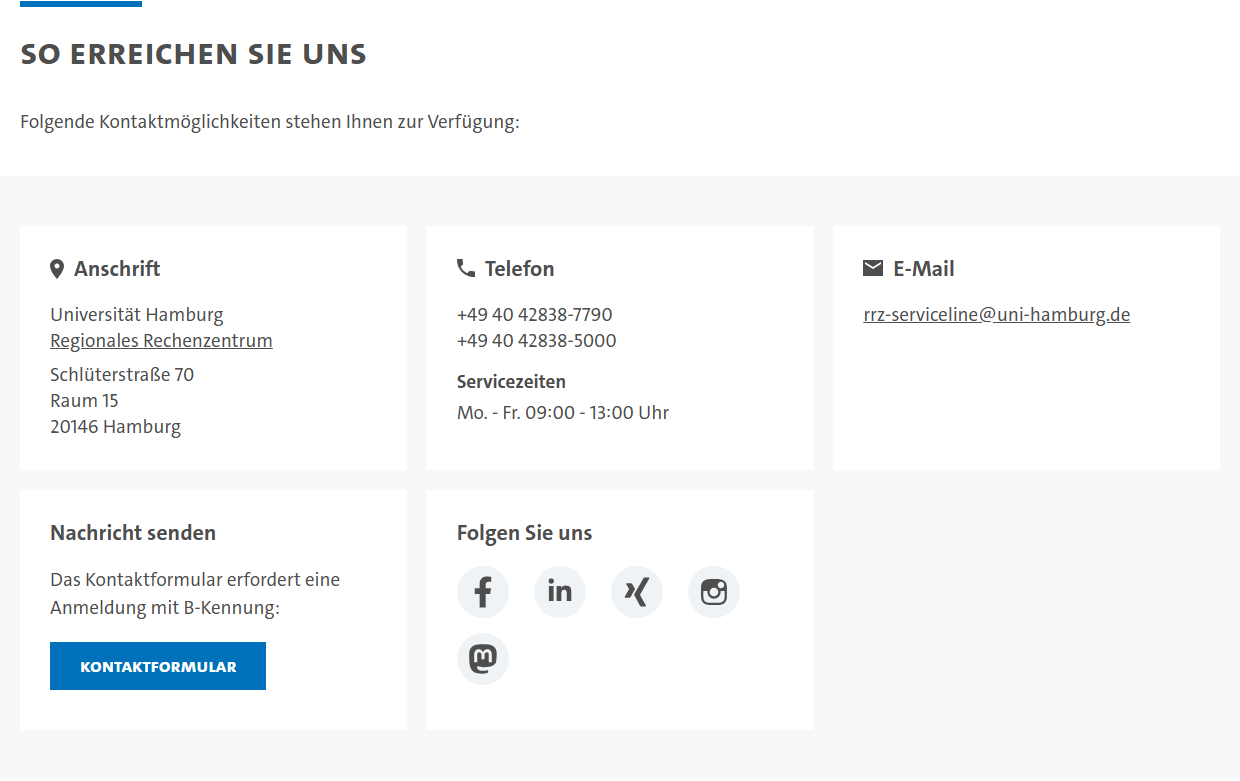Click the envelope icon beside E-Mail
Image resolution: width=1240 pixels, height=781 pixels.
[x=873, y=268]
